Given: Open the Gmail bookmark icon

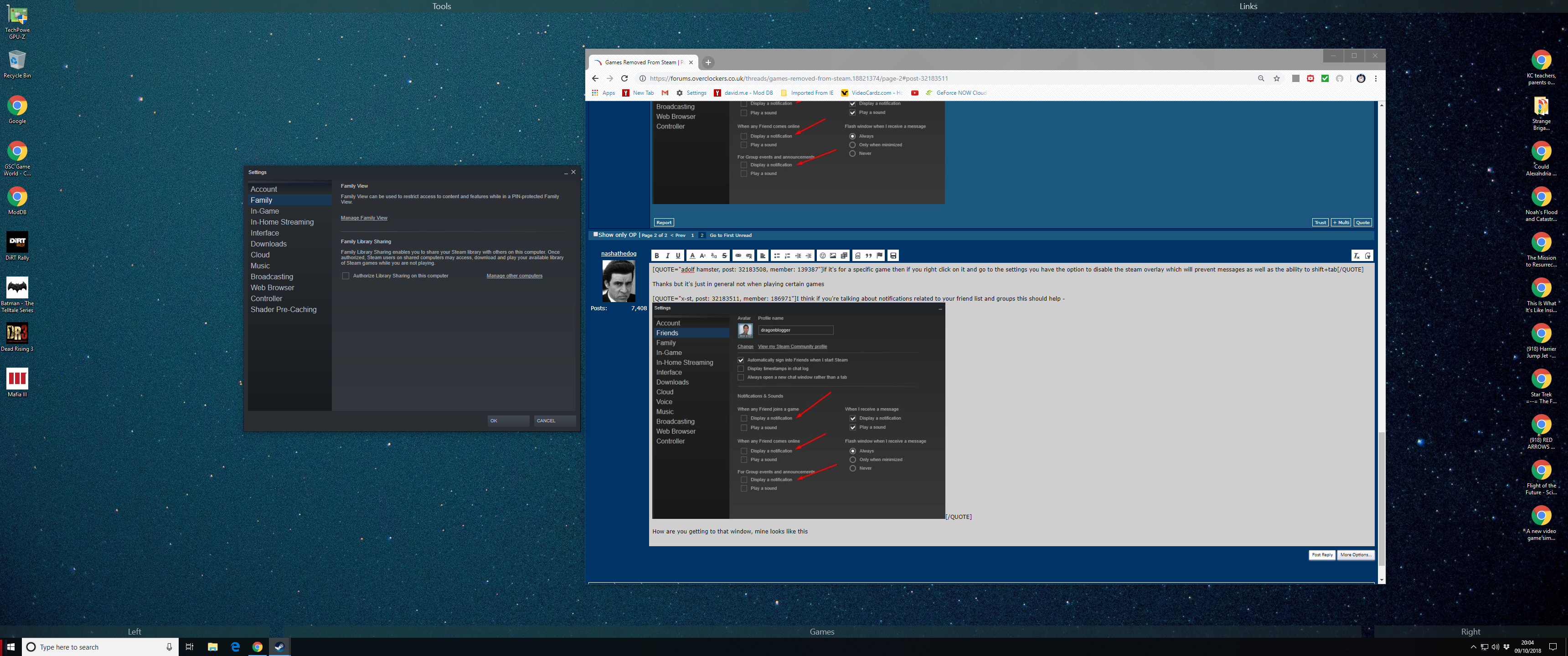Looking at the screenshot, I should pos(665,93).
